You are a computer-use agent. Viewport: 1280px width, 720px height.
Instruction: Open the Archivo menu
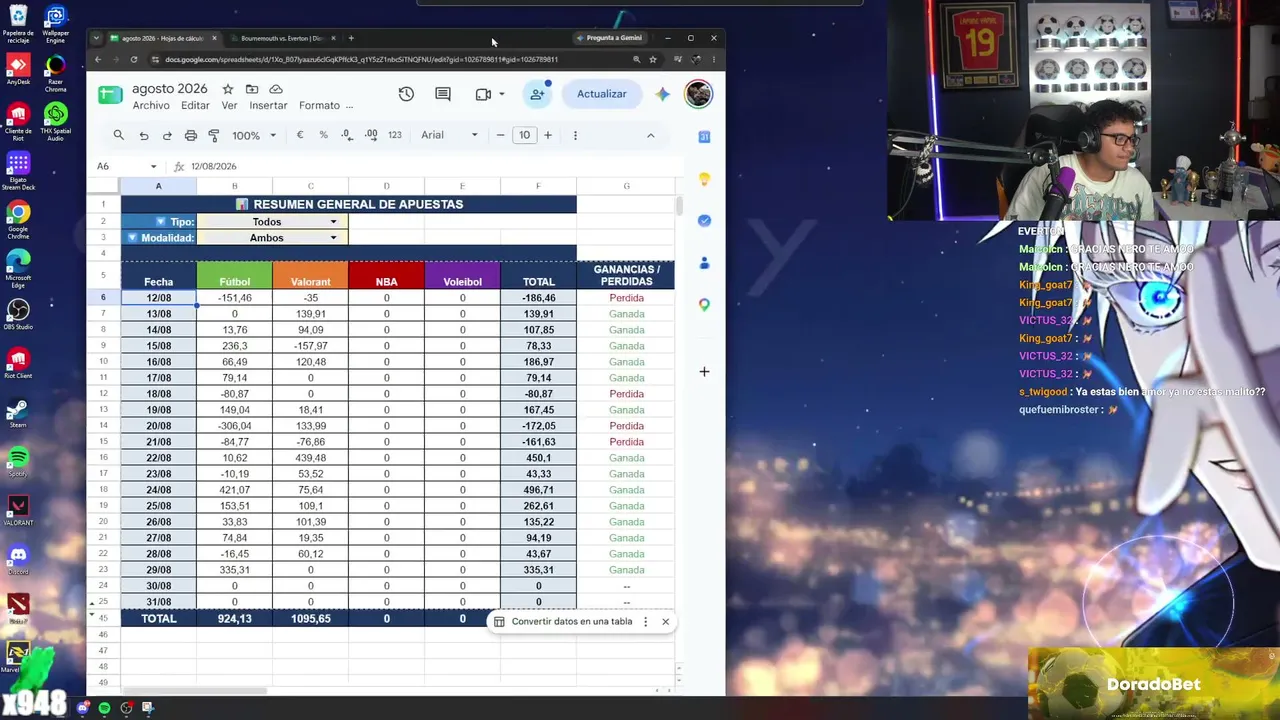pos(151,106)
